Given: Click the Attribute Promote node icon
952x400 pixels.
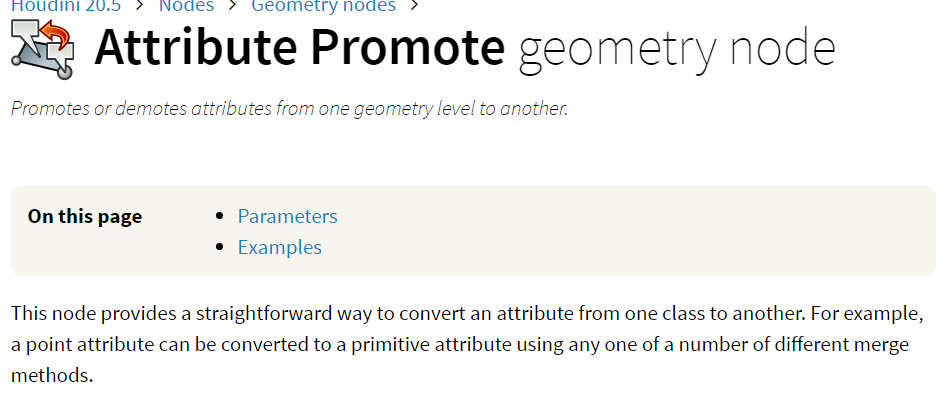Looking at the screenshot, I should coord(42,49).
